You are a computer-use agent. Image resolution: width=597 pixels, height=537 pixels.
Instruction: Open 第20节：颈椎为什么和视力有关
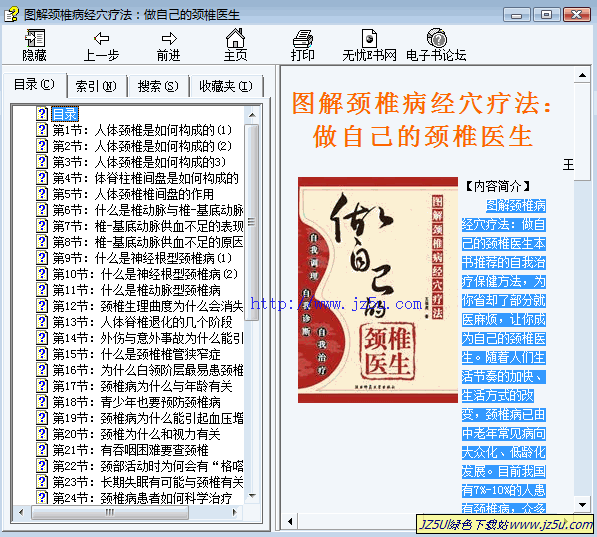pos(136,434)
